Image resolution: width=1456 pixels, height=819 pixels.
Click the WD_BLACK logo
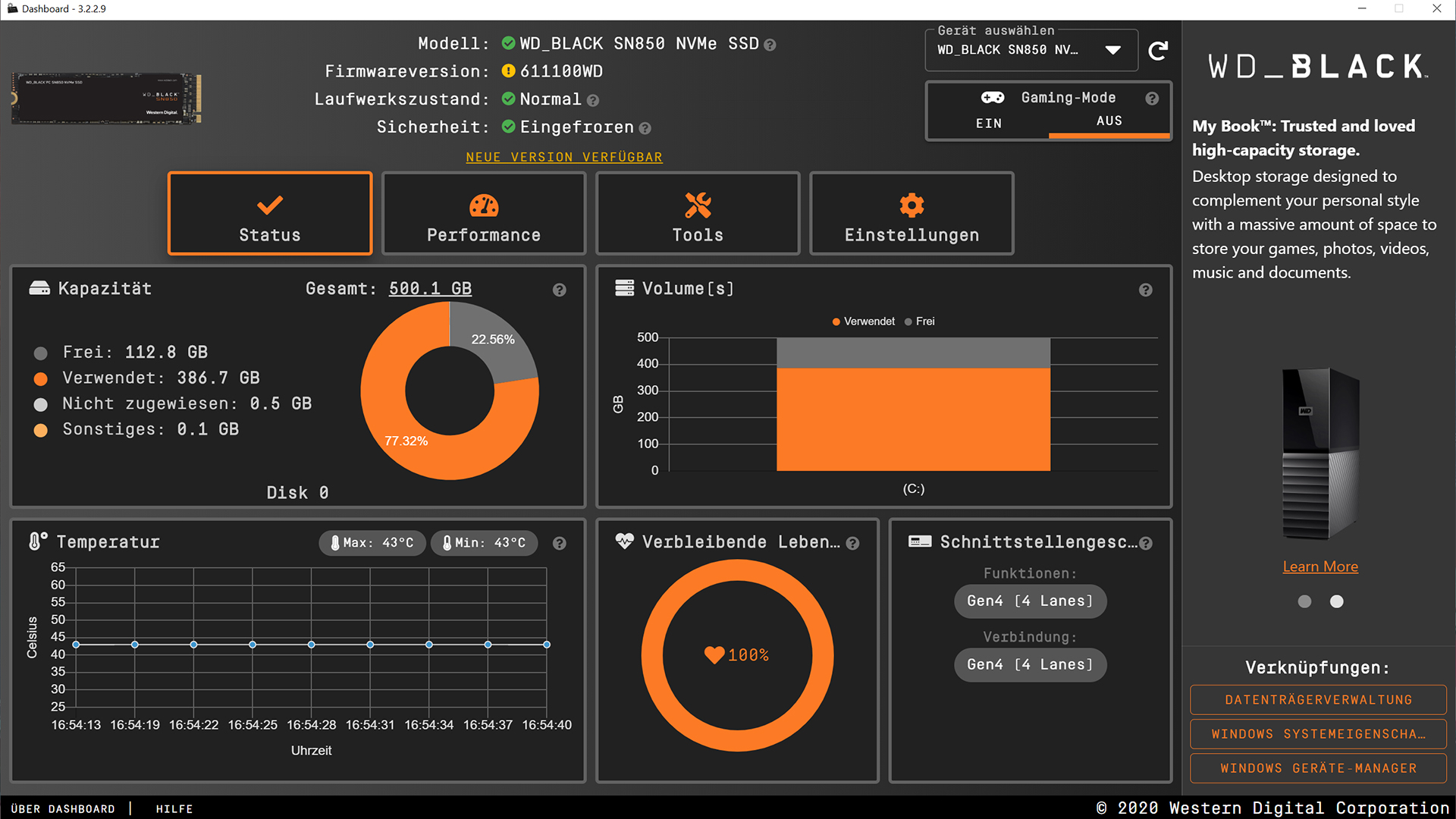click(1318, 67)
